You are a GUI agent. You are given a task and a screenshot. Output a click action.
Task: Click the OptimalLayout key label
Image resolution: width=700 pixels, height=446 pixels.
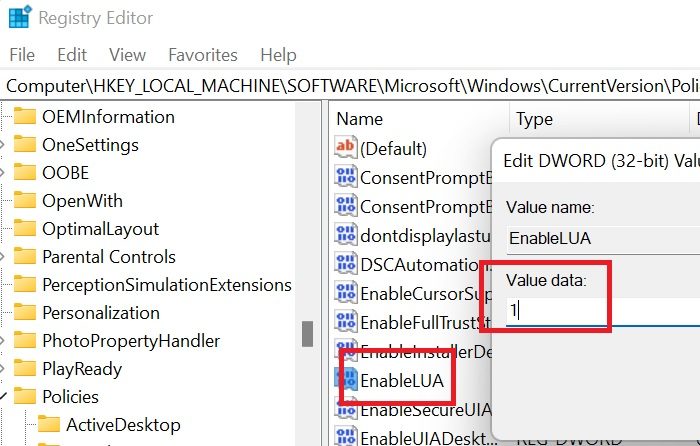pyautogui.click(x=100, y=229)
